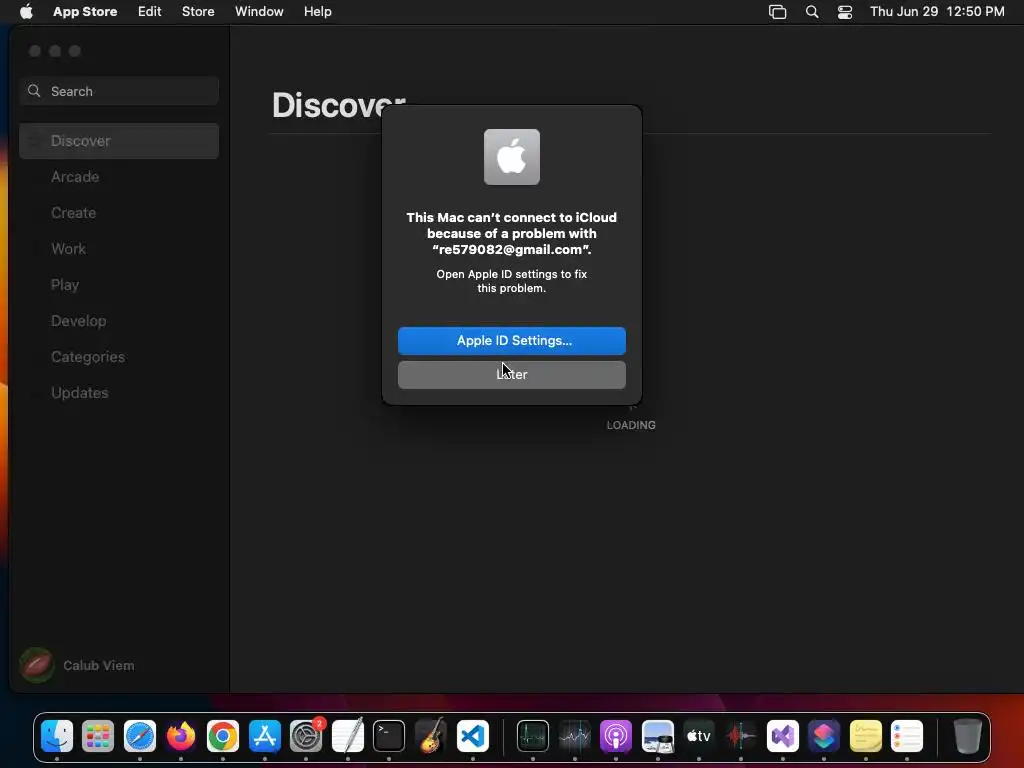Launch Terminal from the dock
This screenshot has height=768, width=1024.
coord(389,736)
